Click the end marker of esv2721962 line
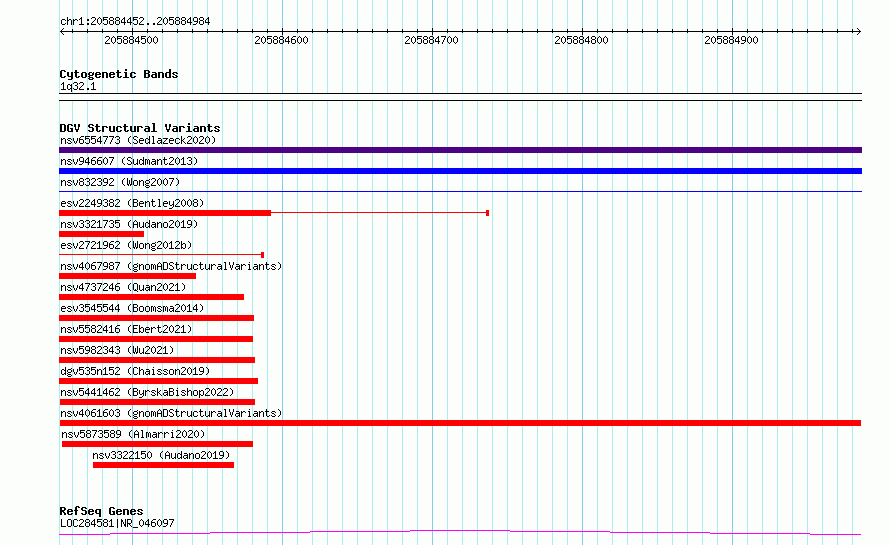This screenshot has width=890, height=545. coord(262,255)
